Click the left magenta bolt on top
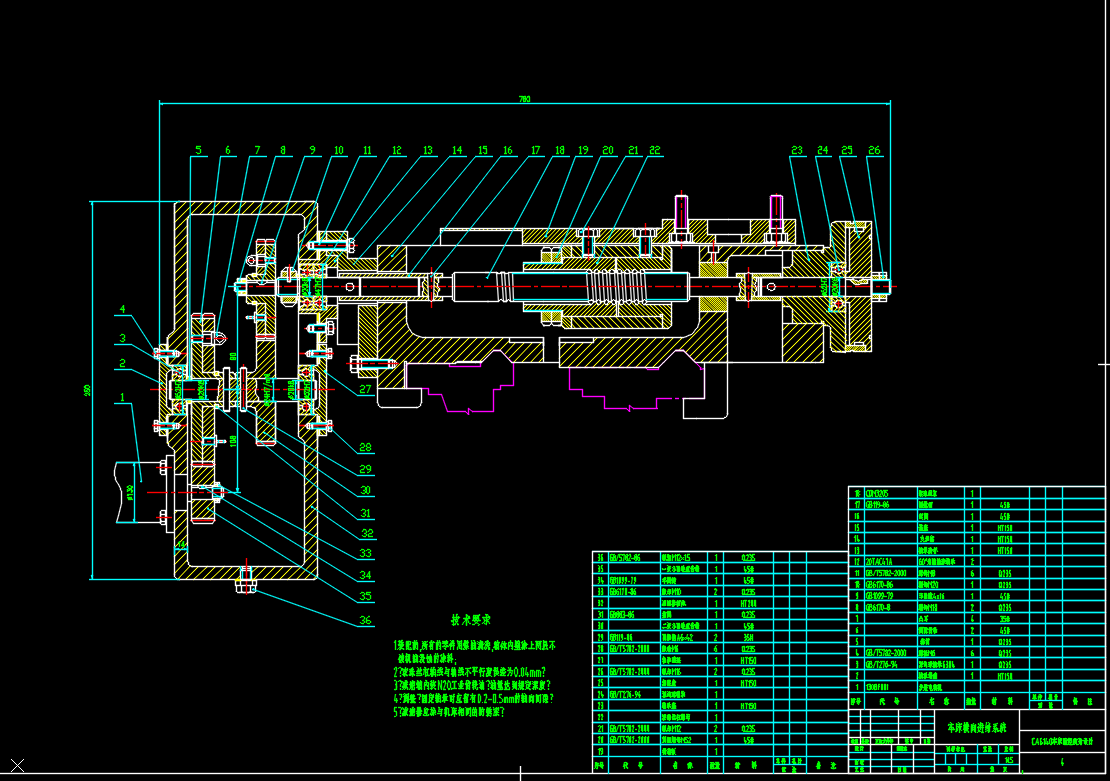Viewport: 1110px width, 781px height. tap(681, 212)
